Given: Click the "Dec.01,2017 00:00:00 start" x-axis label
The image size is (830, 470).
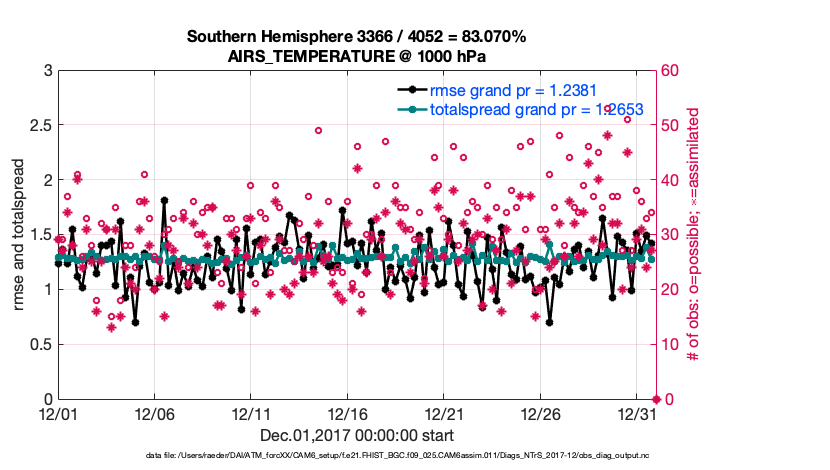Looking at the screenshot, I should [x=356, y=435].
